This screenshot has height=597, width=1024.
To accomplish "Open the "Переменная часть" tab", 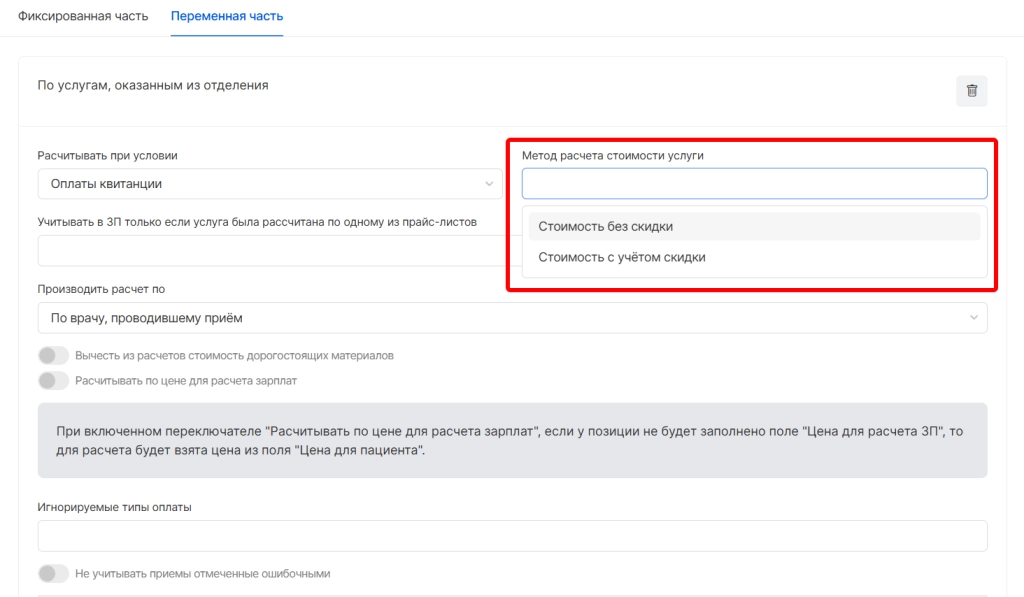I will pyautogui.click(x=227, y=17).
